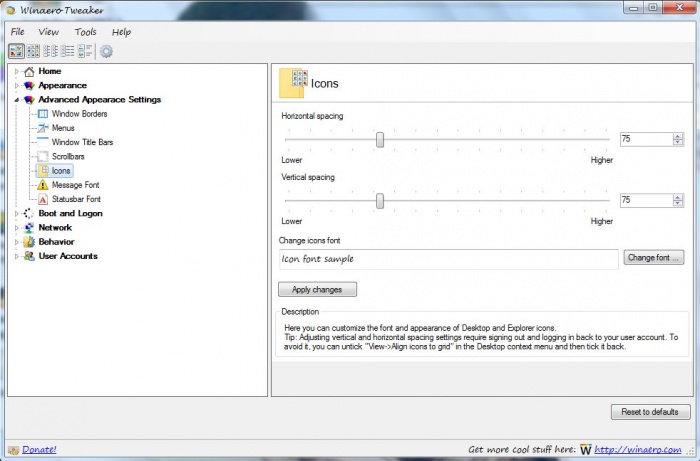Increase Horizontal spacing with up arrow

(678, 136)
